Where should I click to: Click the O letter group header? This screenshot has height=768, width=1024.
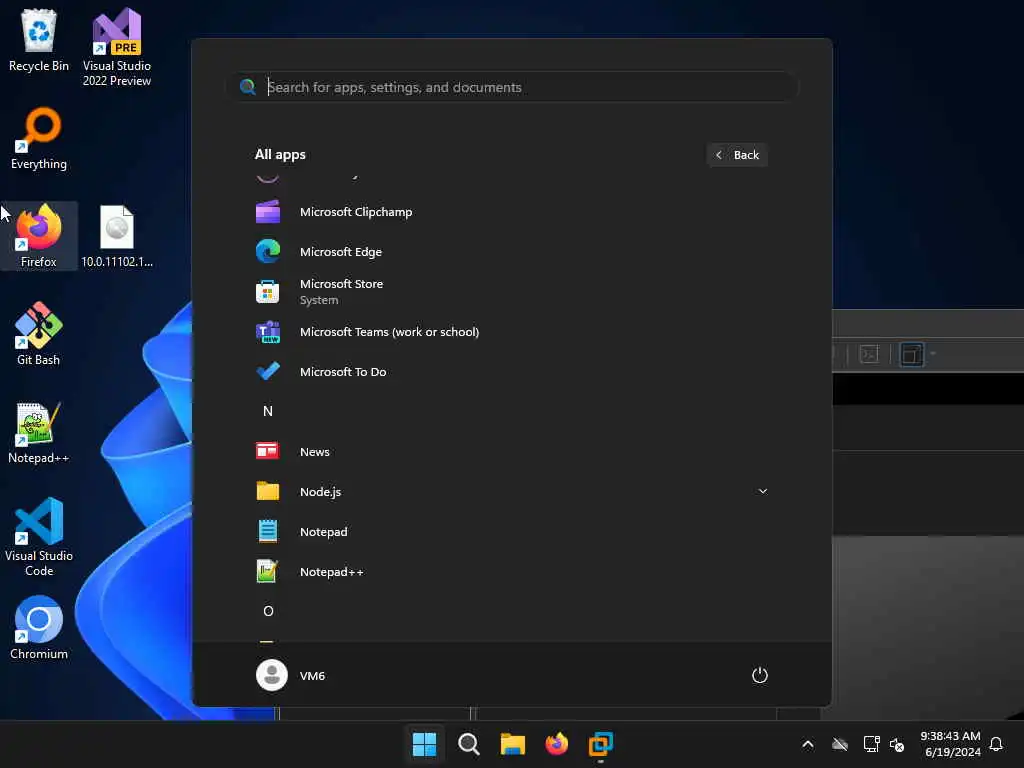point(268,611)
